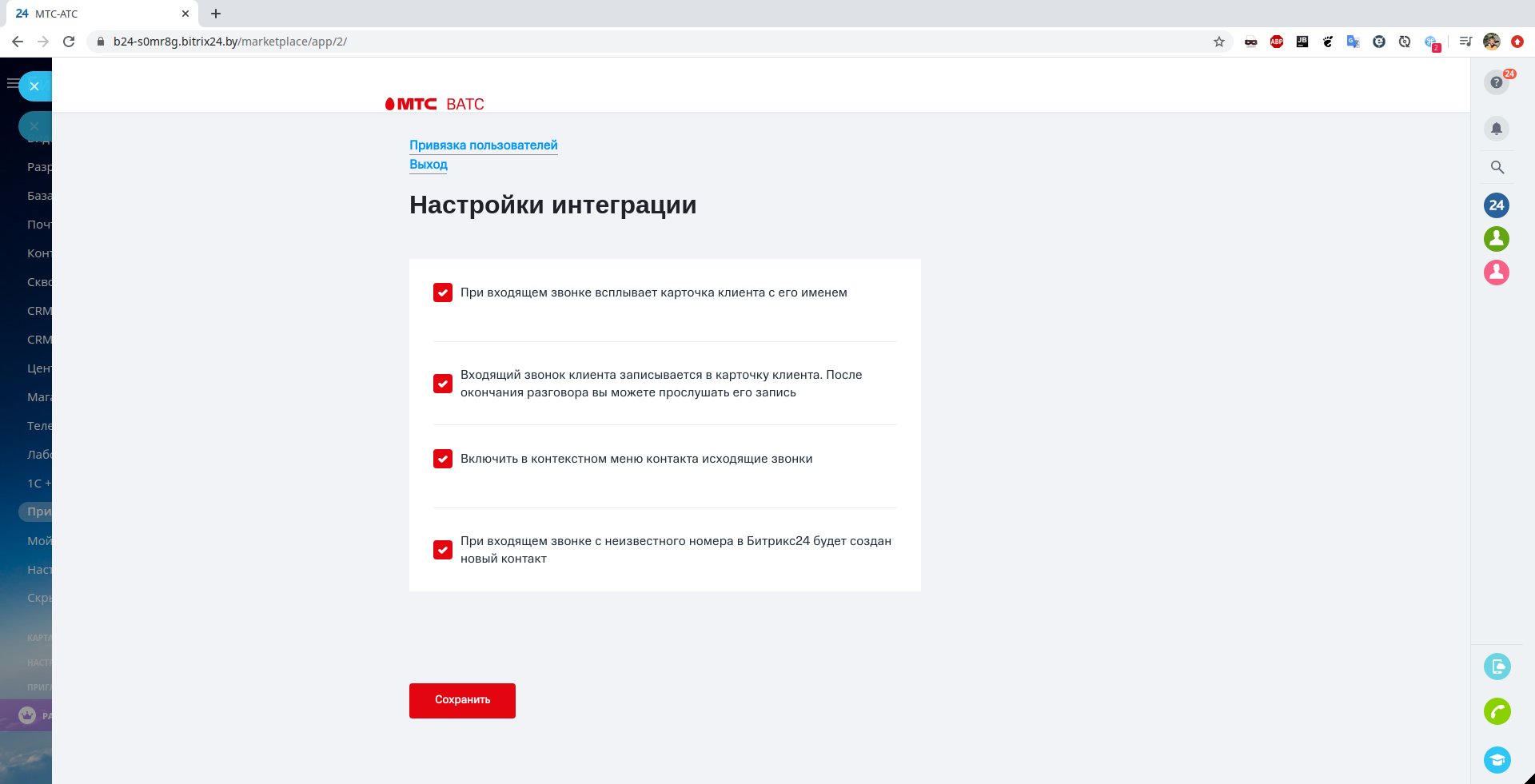Screen dimensions: 1535x784
Task: Uncheck the incoming call client card popup option
Action: [443, 293]
